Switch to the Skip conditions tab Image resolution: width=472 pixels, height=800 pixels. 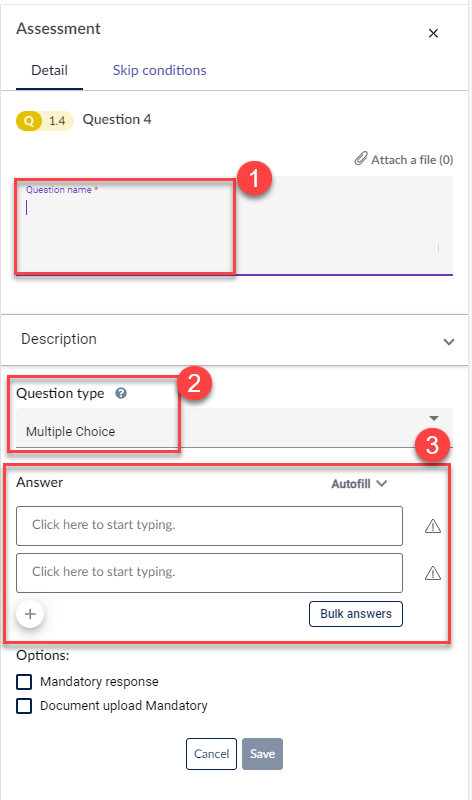click(x=159, y=70)
